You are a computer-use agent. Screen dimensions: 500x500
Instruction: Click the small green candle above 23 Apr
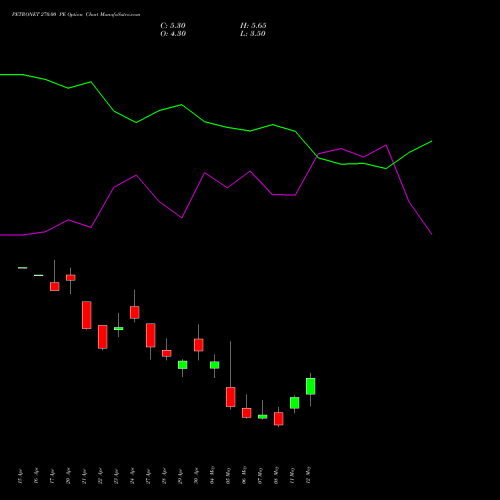tap(119, 329)
